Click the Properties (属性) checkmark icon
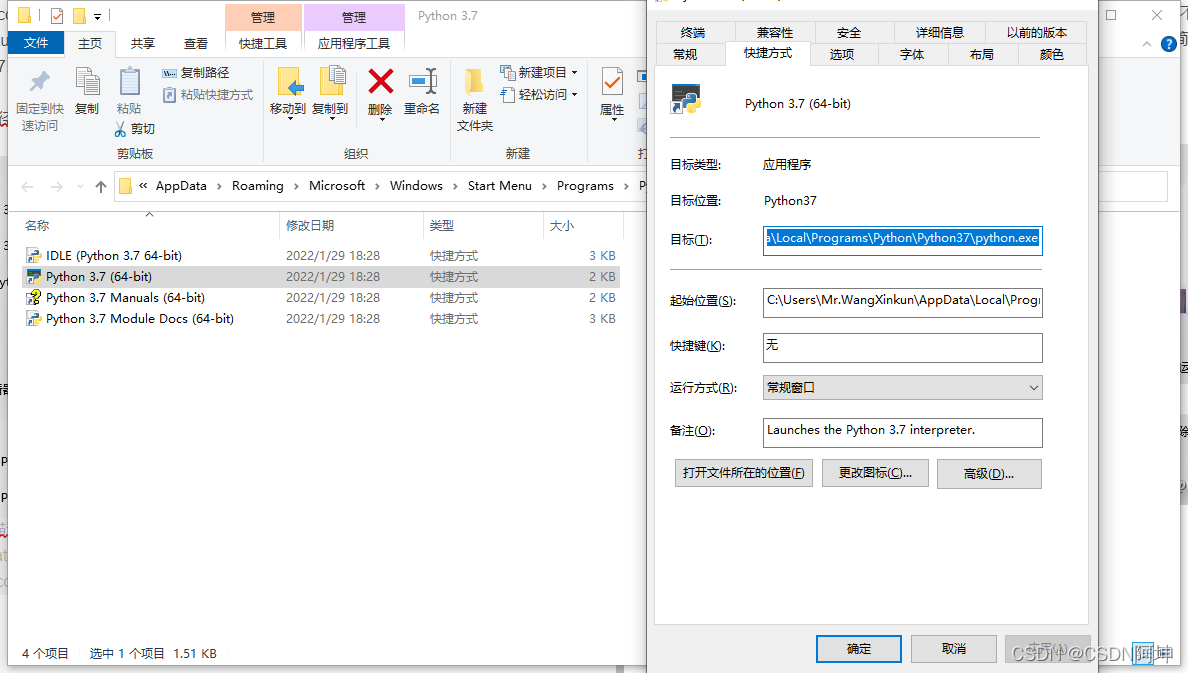The width and height of the screenshot is (1188, 673). [x=611, y=82]
